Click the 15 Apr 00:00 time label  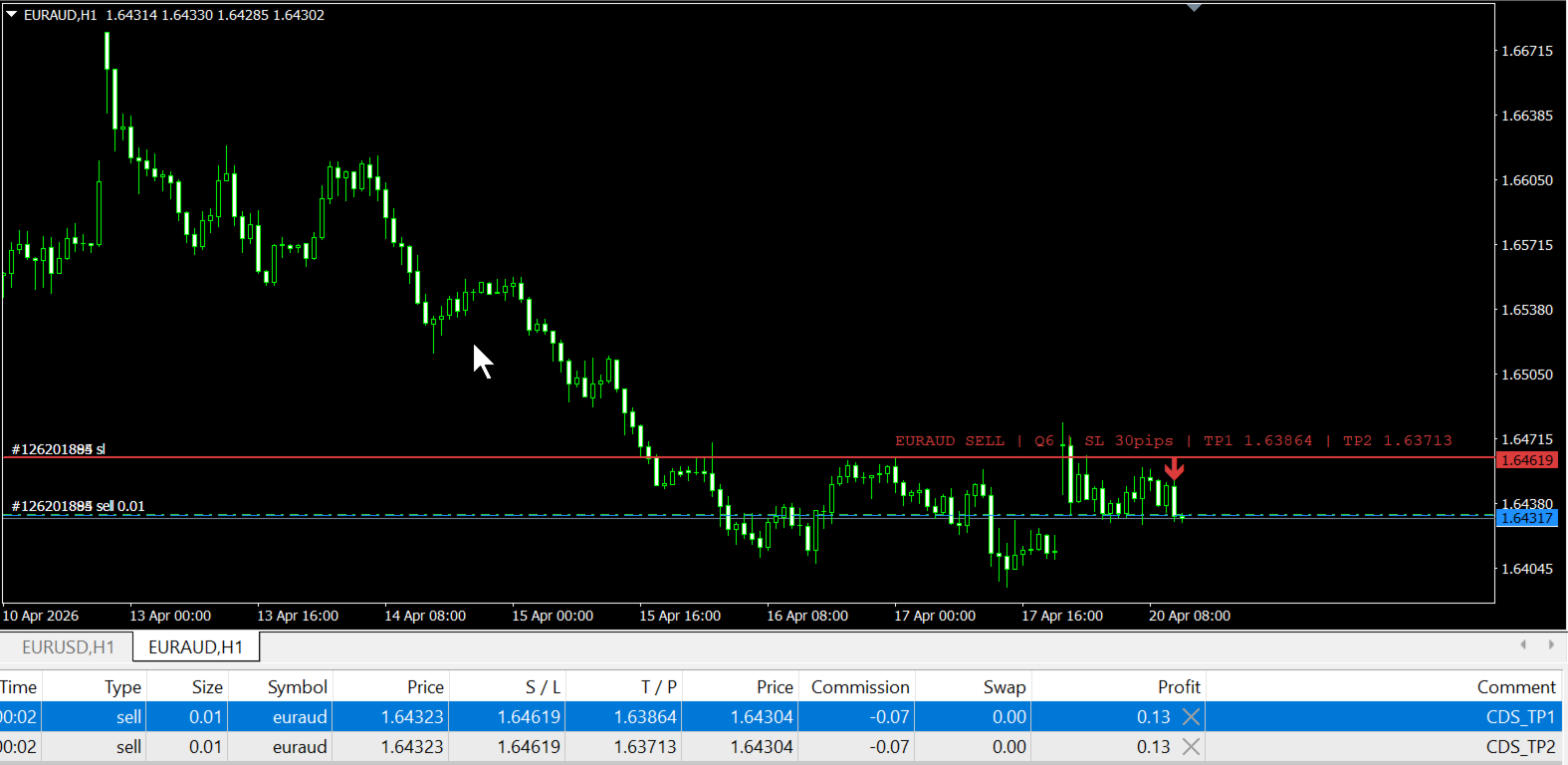[x=553, y=616]
